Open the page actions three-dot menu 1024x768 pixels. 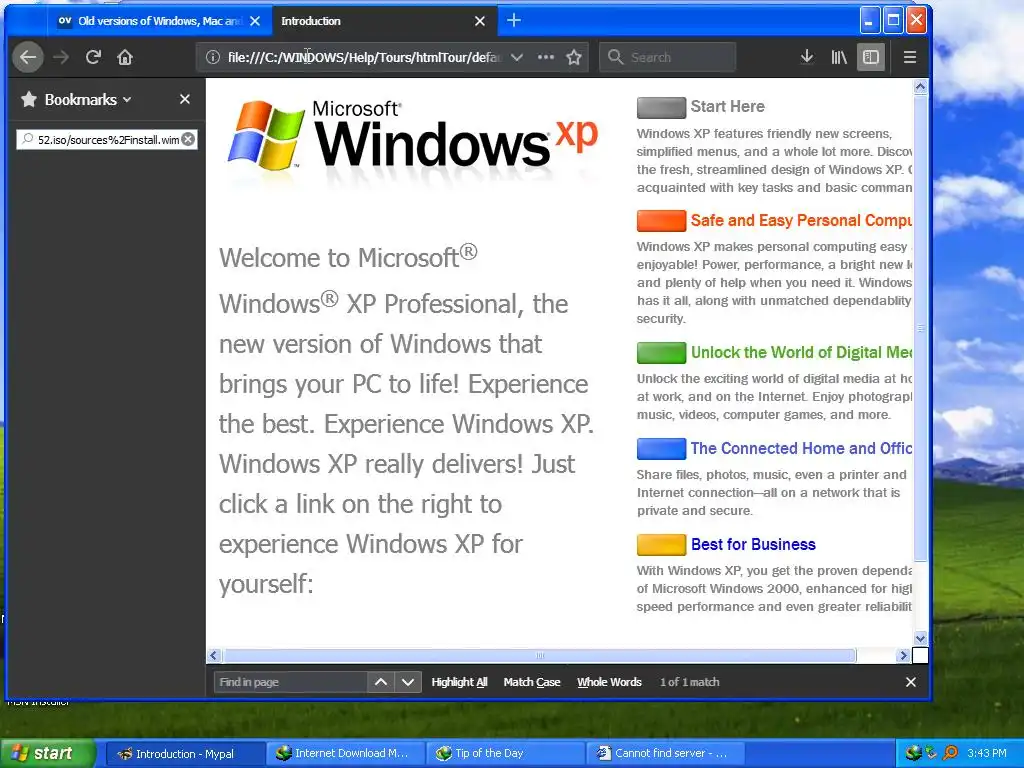pos(545,57)
